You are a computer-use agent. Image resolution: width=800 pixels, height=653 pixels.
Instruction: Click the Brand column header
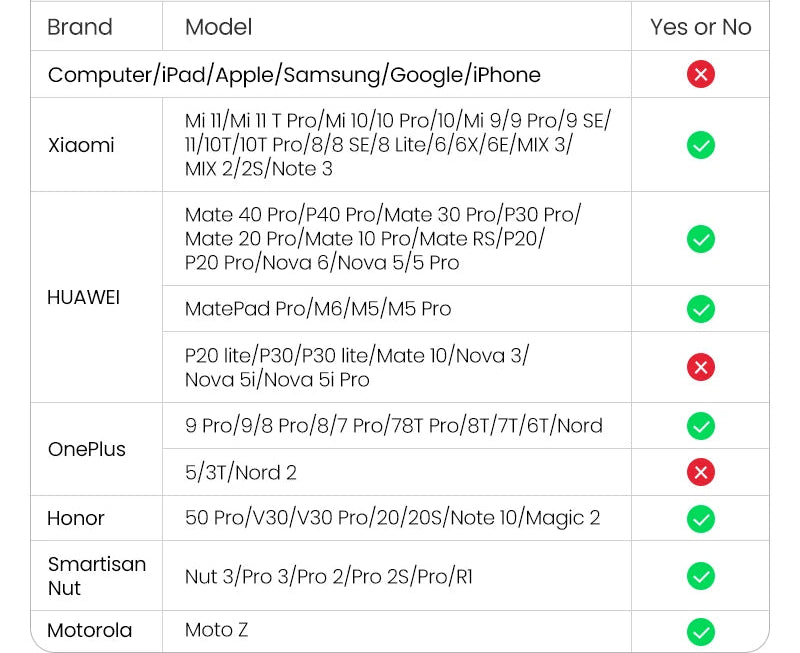click(x=80, y=27)
